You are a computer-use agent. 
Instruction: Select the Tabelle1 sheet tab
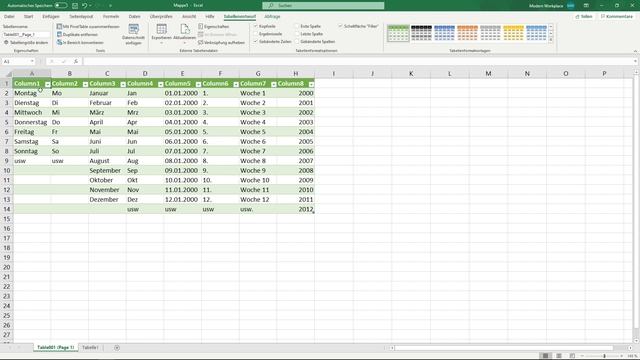coord(90,347)
